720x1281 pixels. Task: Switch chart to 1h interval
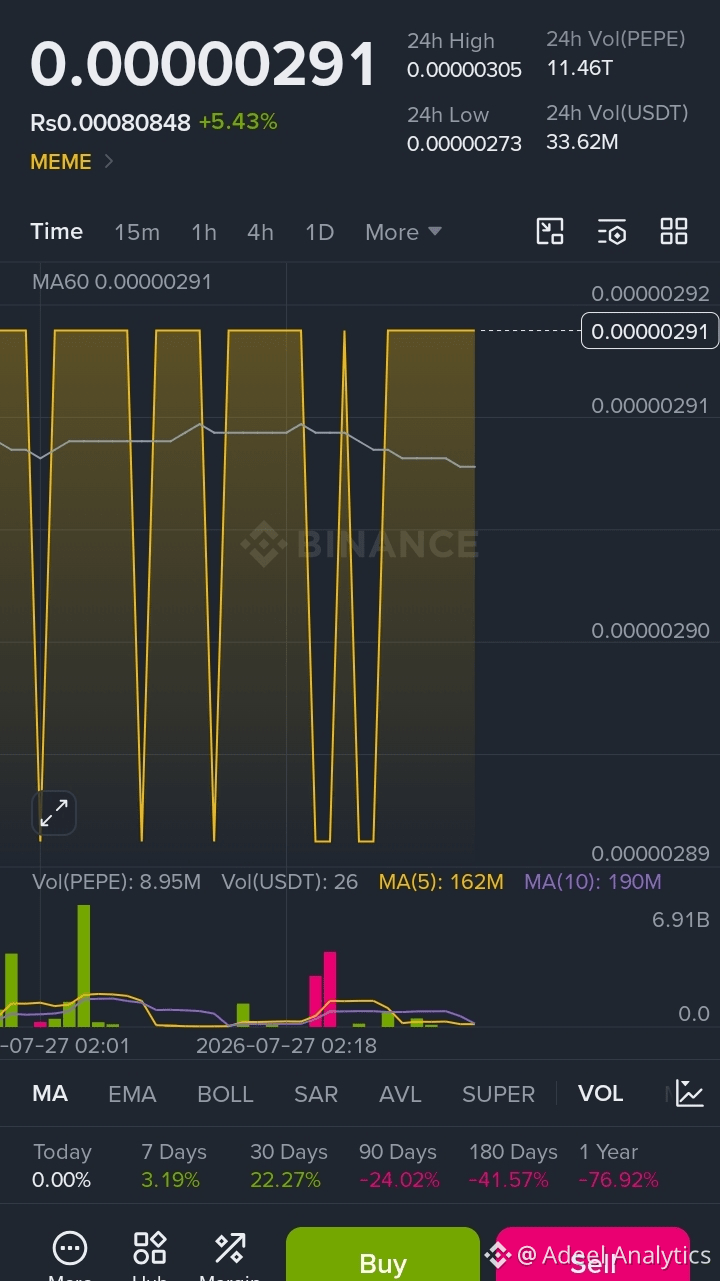(x=204, y=232)
